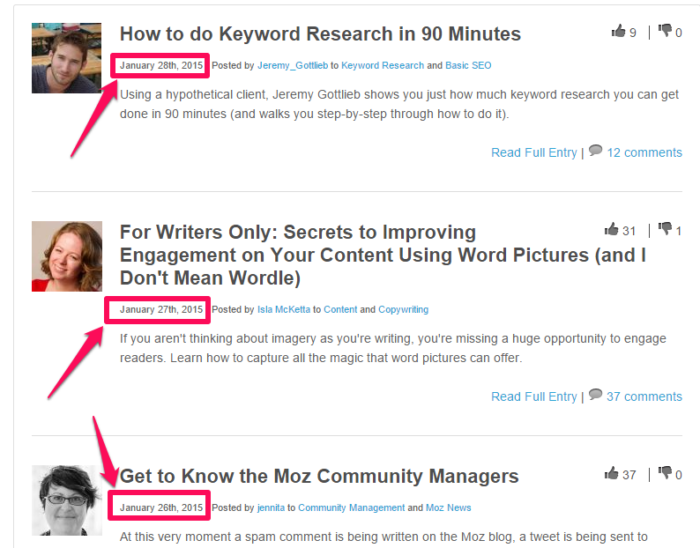
Task: View 37 comments link
Action: click(x=644, y=397)
